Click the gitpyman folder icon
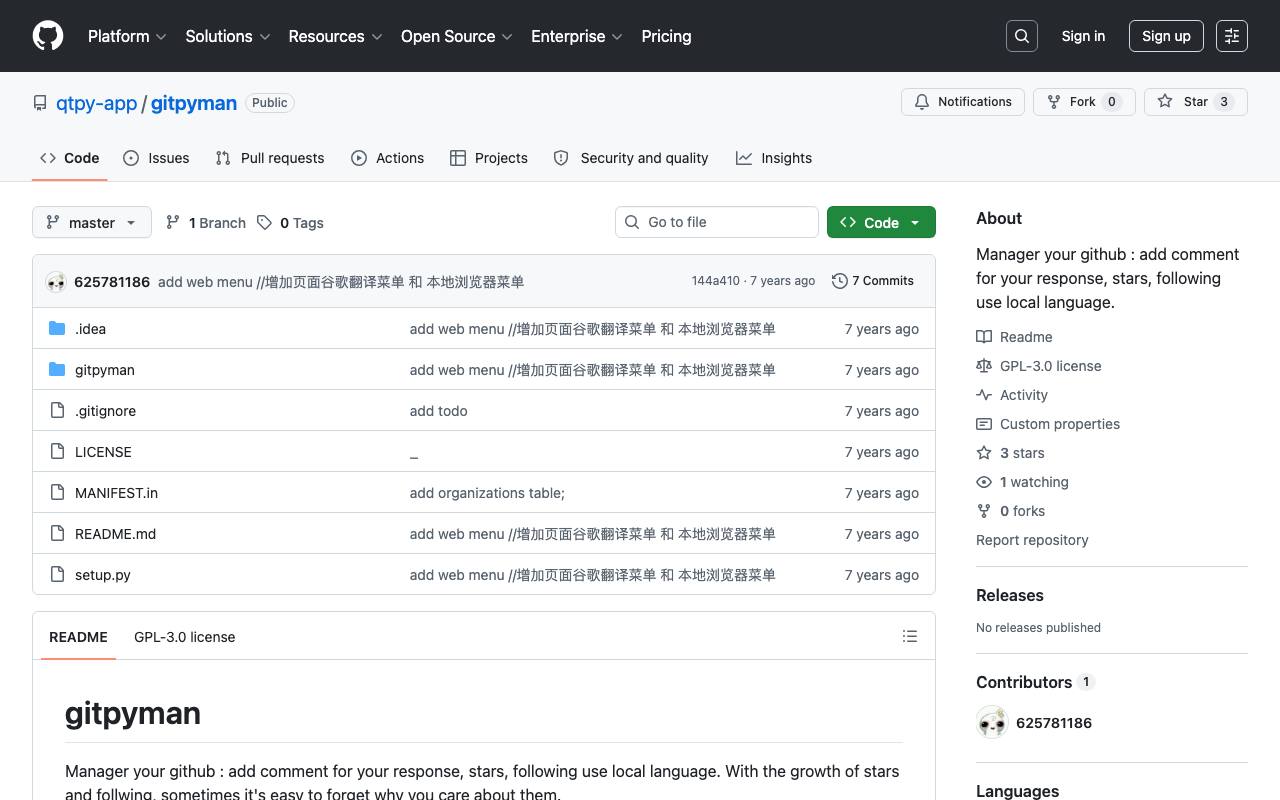The height and width of the screenshot is (800, 1280). [57, 369]
